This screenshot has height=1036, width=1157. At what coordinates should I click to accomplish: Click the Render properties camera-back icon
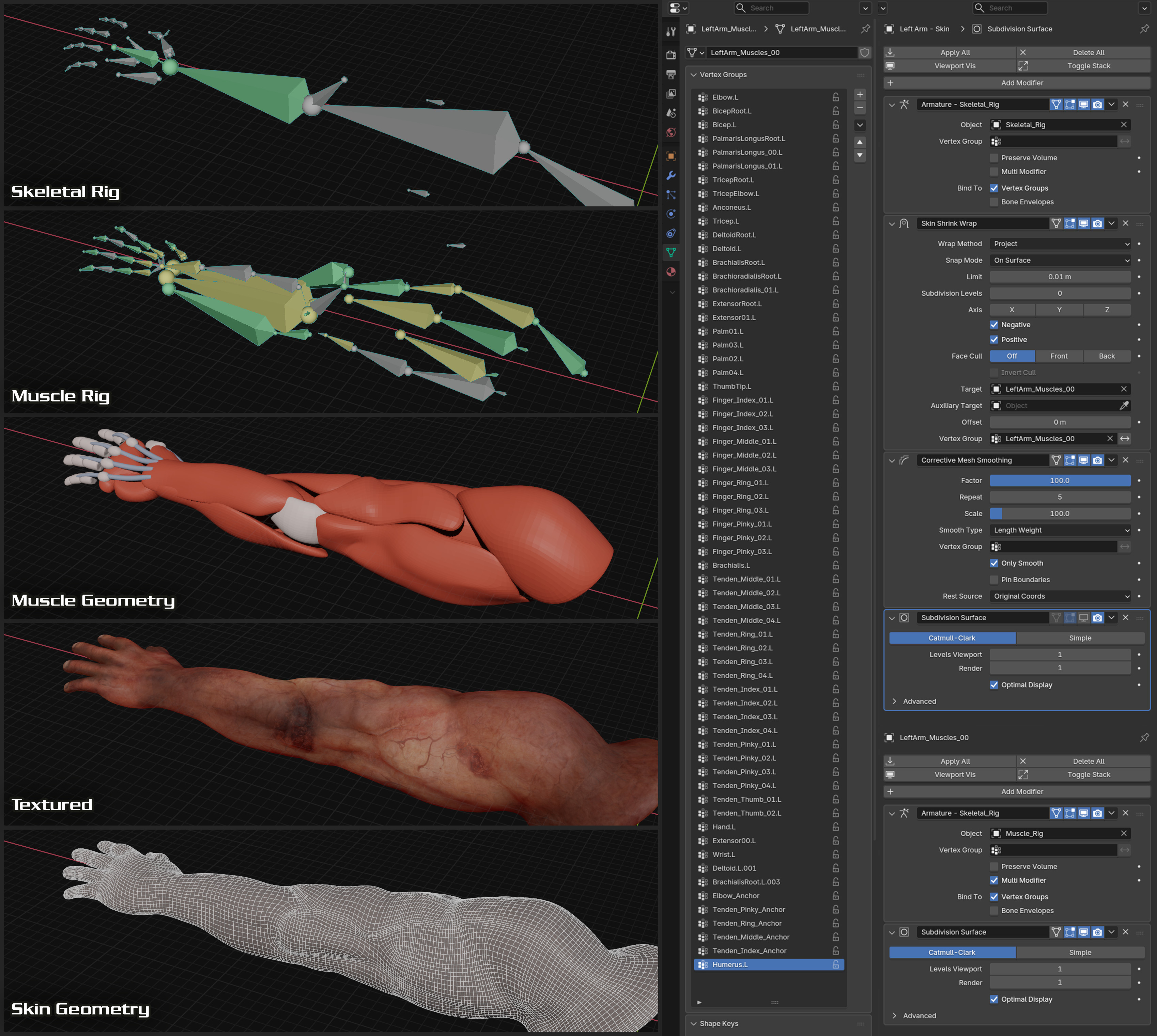click(x=671, y=54)
